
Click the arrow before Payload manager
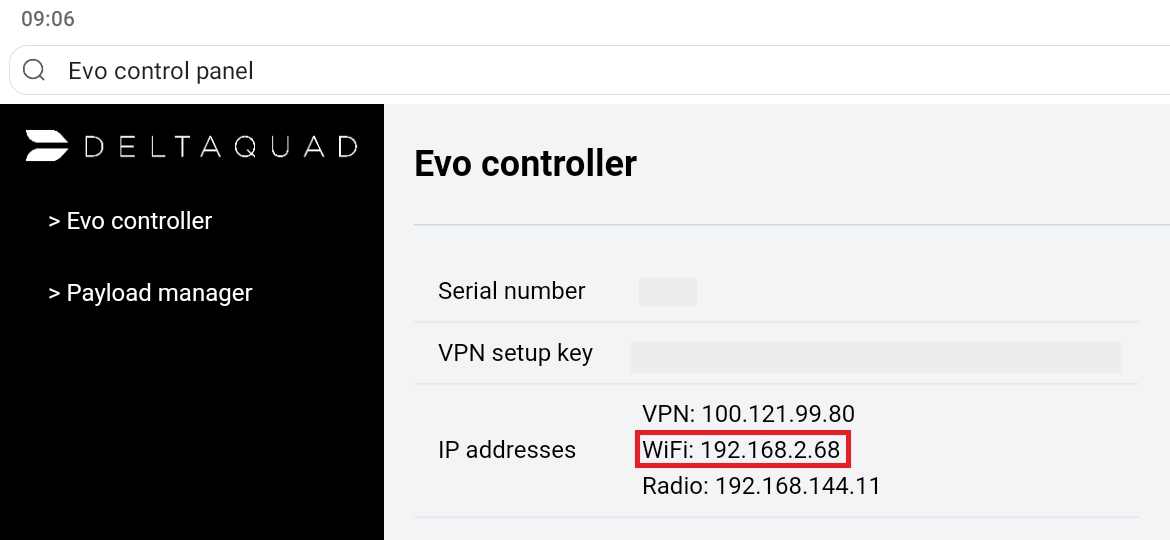54,293
